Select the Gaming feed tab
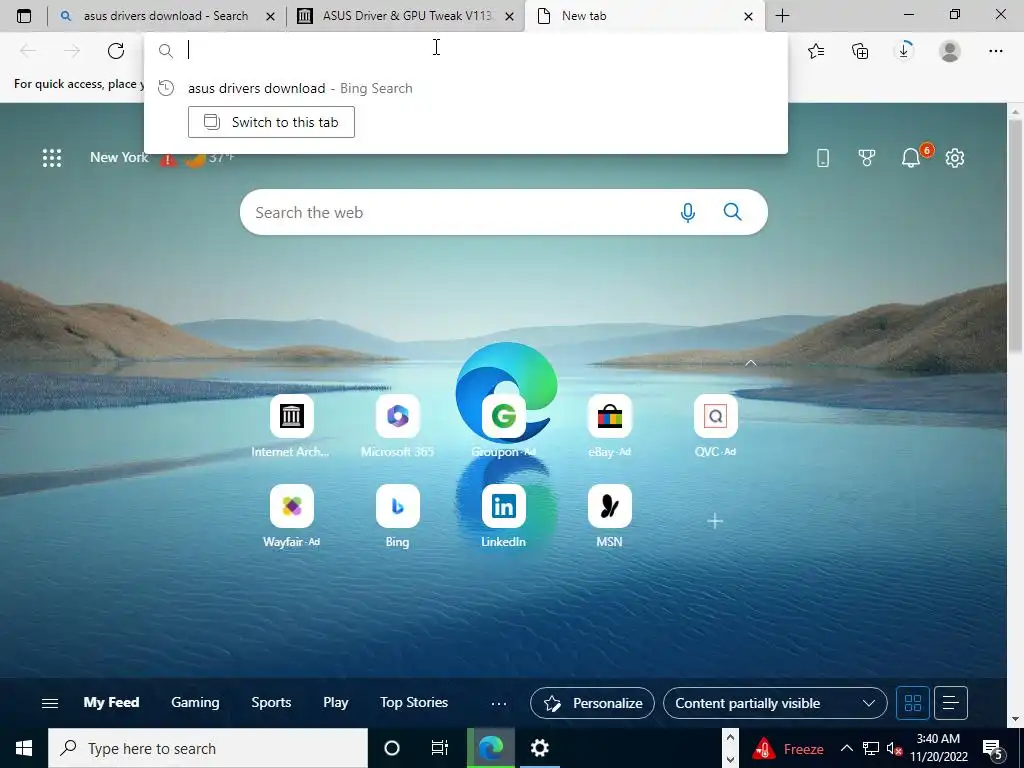The image size is (1024, 768). click(195, 702)
